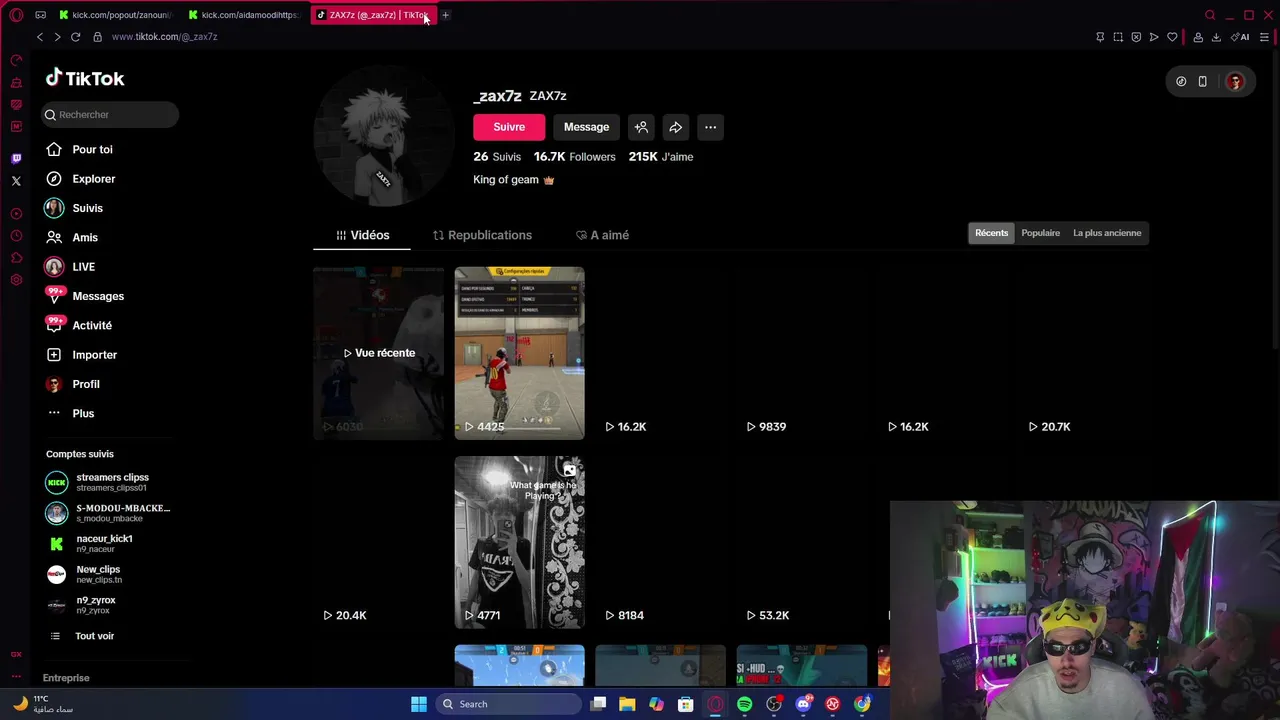This screenshot has height=720, width=1280.
Task: Click the Message button on profile
Action: (586, 127)
